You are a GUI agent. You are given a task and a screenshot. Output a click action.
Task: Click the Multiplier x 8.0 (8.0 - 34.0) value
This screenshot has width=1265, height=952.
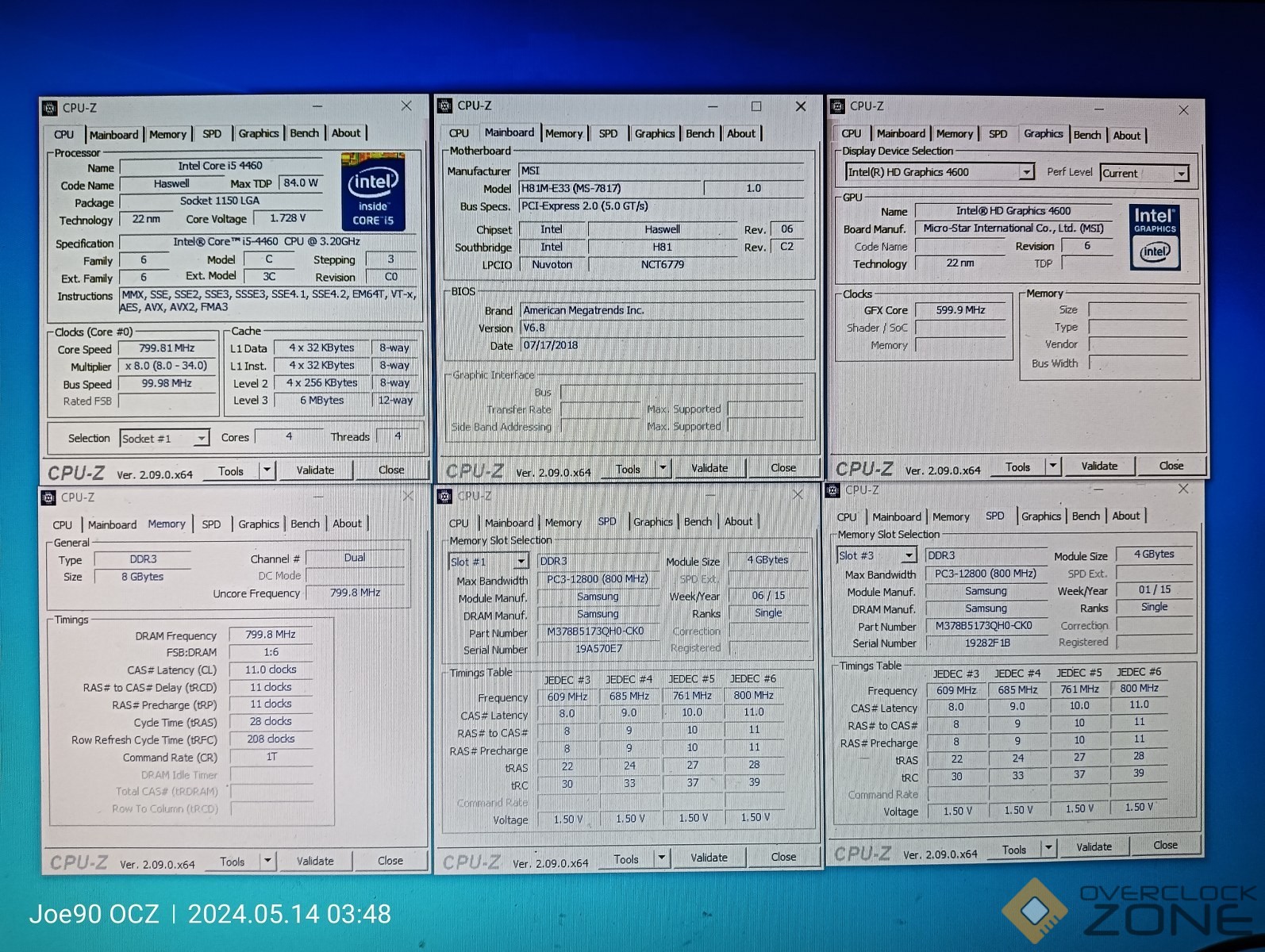tap(167, 366)
